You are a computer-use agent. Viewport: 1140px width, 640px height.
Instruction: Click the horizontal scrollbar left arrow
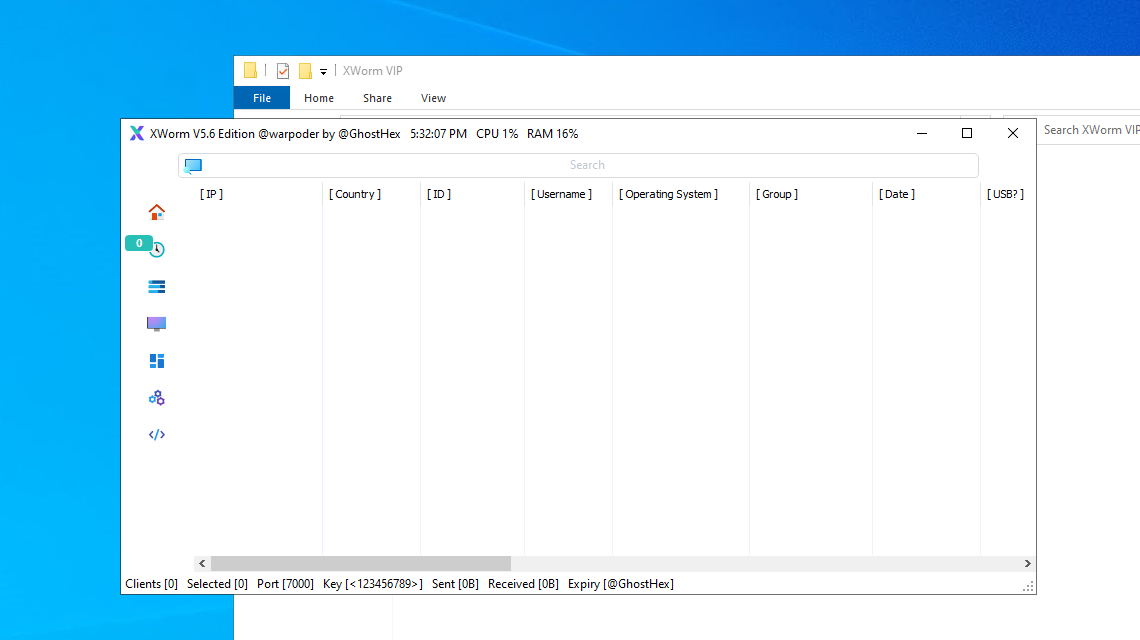click(202, 564)
